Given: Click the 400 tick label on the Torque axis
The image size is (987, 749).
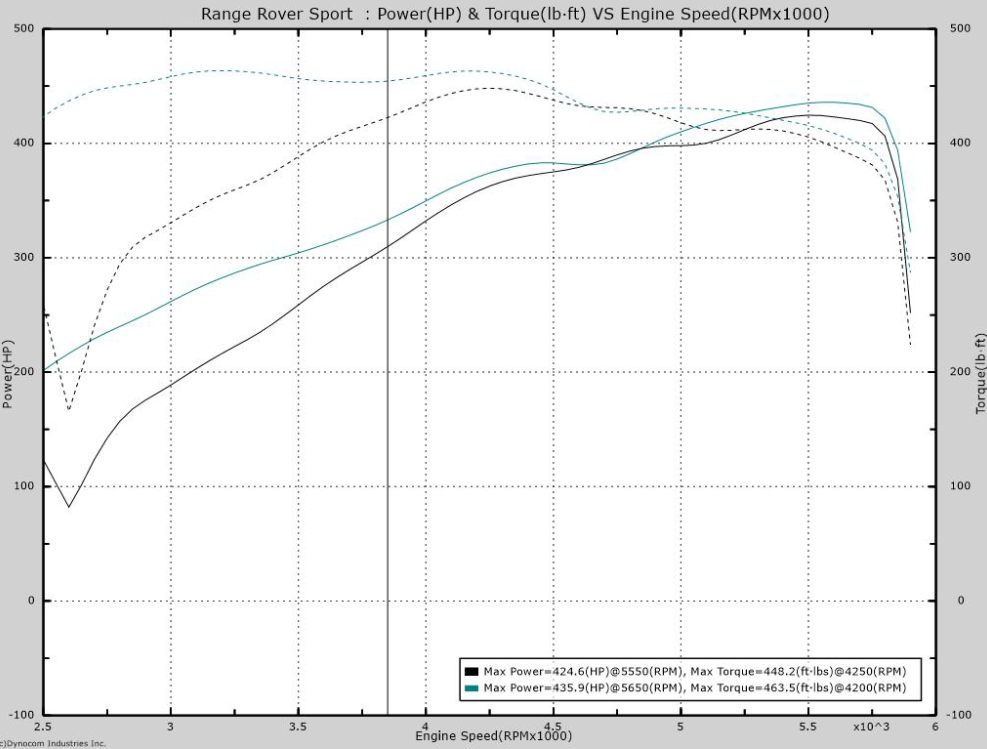Looking at the screenshot, I should [x=961, y=143].
